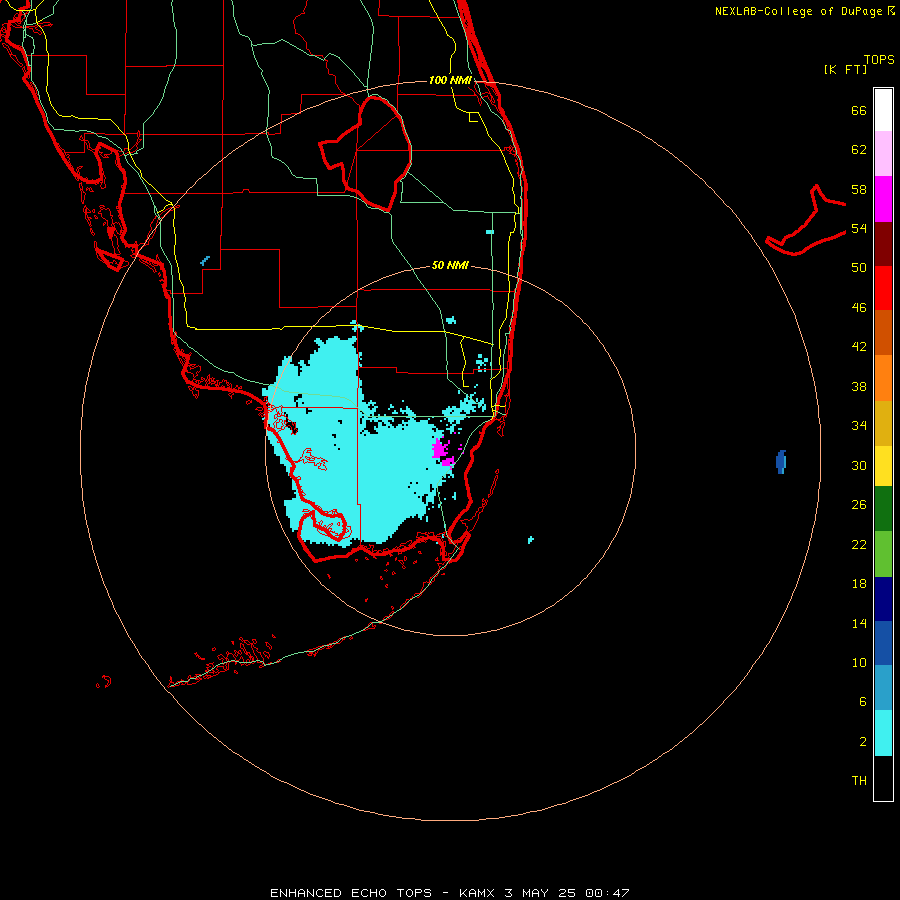Click the light pink legend swatch

[x=883, y=154]
